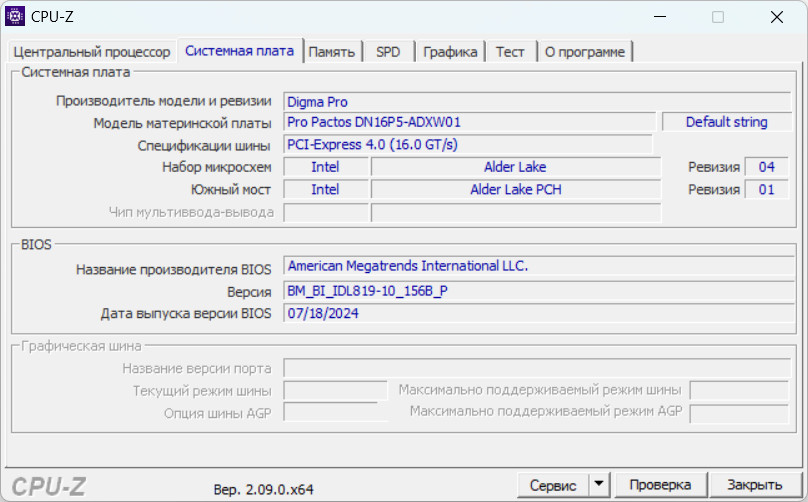Screen dimensions: 808x502
Task: Click the Вер. 2.09.0.x64 version text
Action: 263,489
